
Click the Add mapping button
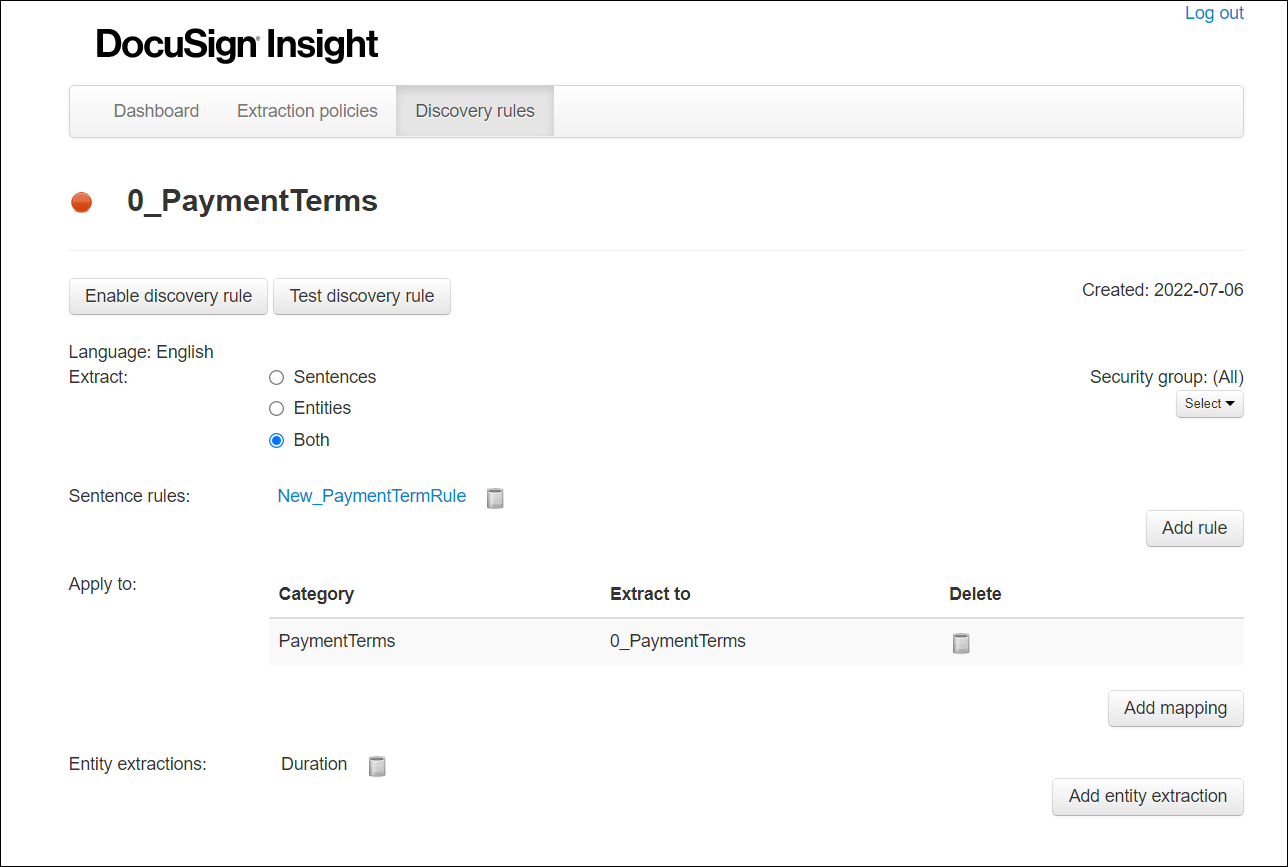(1176, 708)
